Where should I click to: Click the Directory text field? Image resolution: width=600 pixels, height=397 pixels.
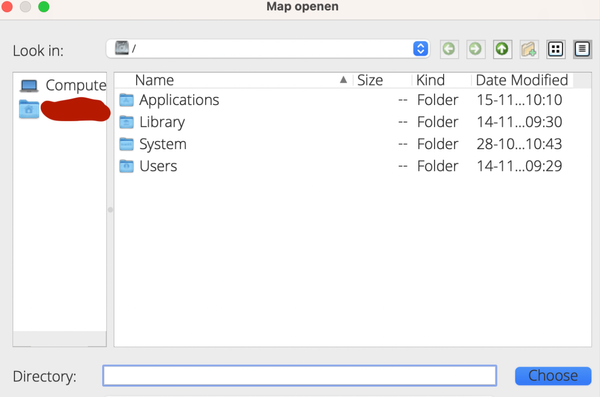coord(300,376)
